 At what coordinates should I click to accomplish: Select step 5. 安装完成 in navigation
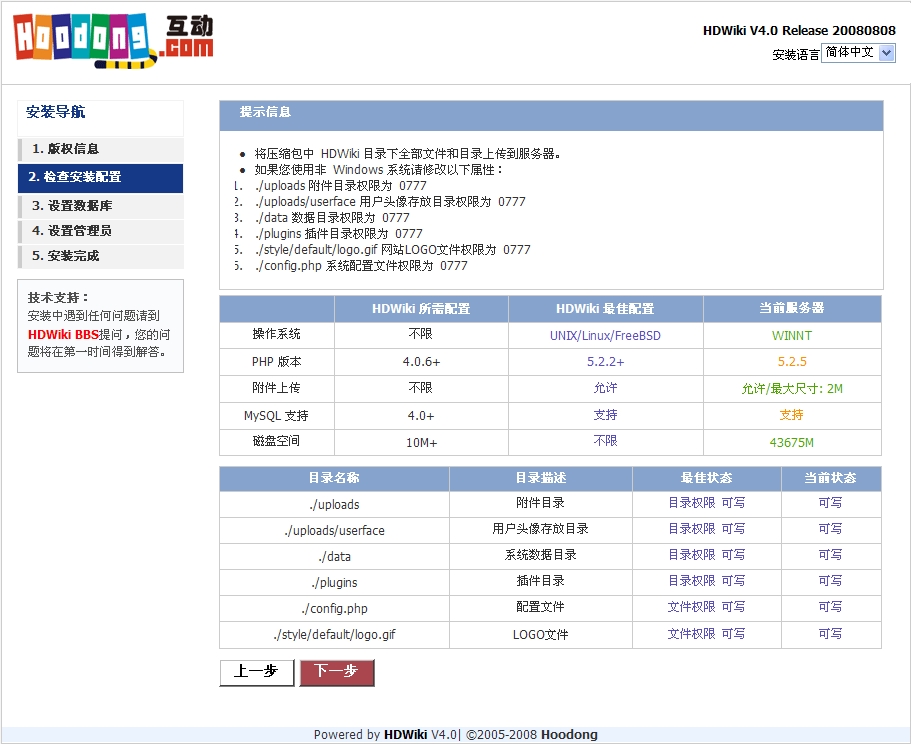click(101, 256)
